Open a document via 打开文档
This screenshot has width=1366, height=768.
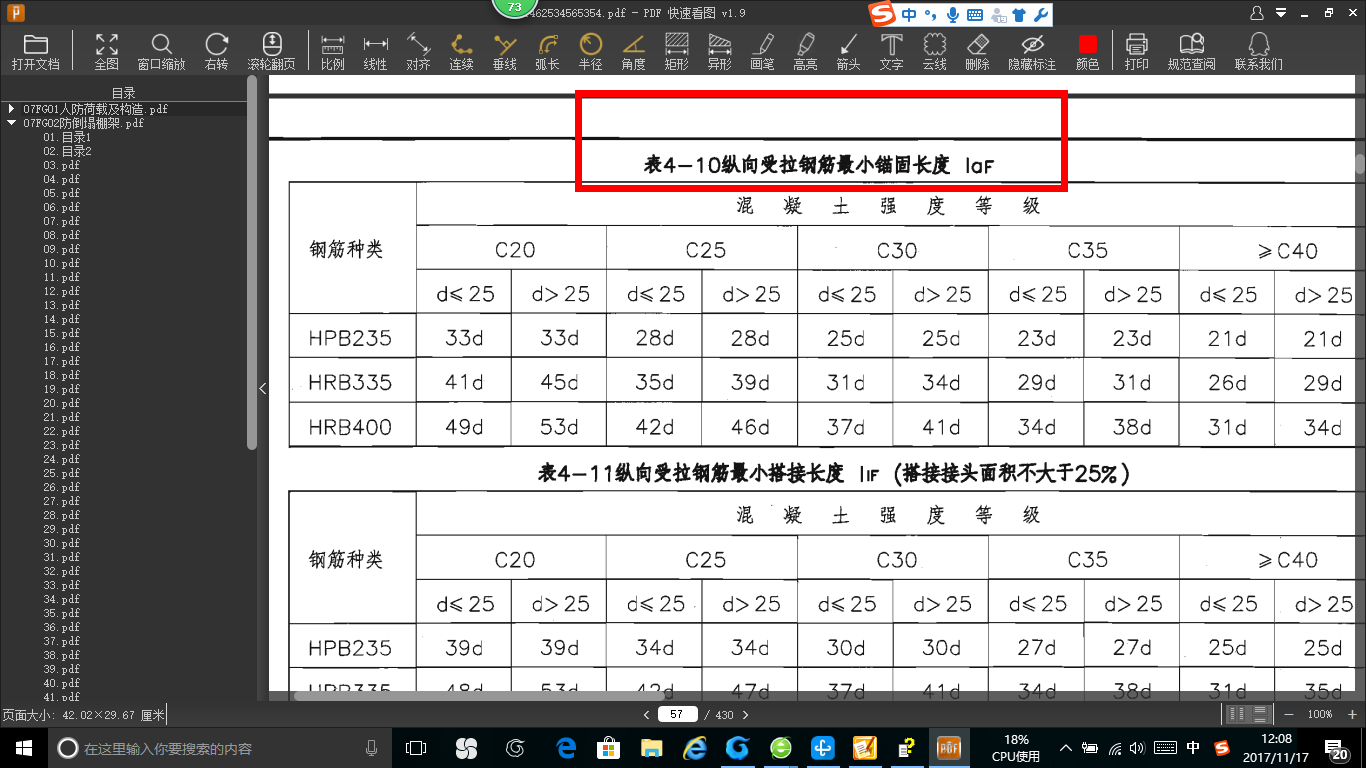36,50
